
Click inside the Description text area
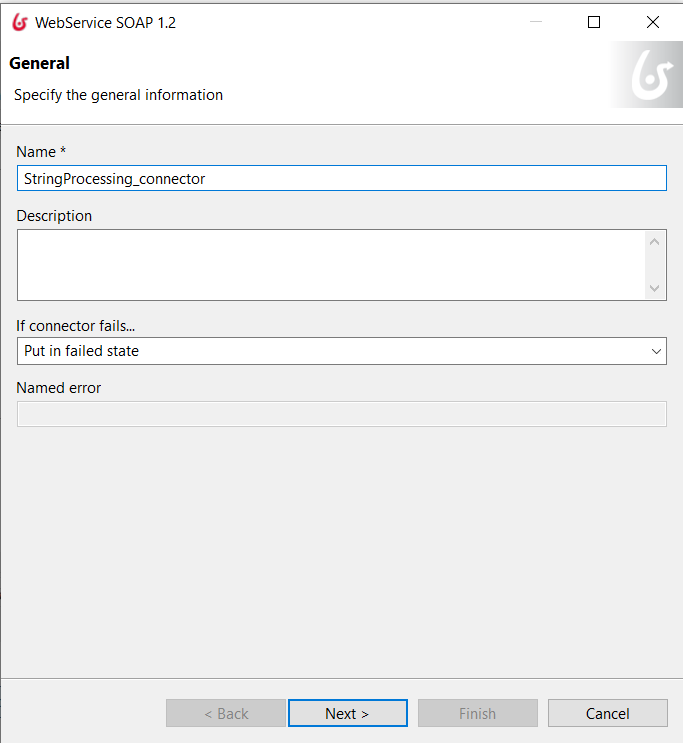pyautogui.click(x=331, y=265)
